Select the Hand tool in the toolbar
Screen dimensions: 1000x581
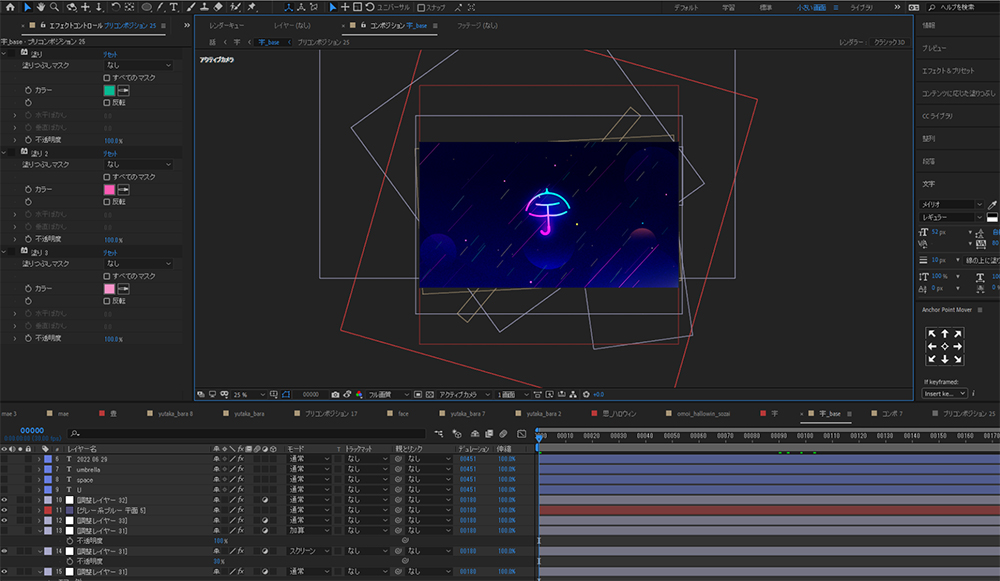point(40,7)
